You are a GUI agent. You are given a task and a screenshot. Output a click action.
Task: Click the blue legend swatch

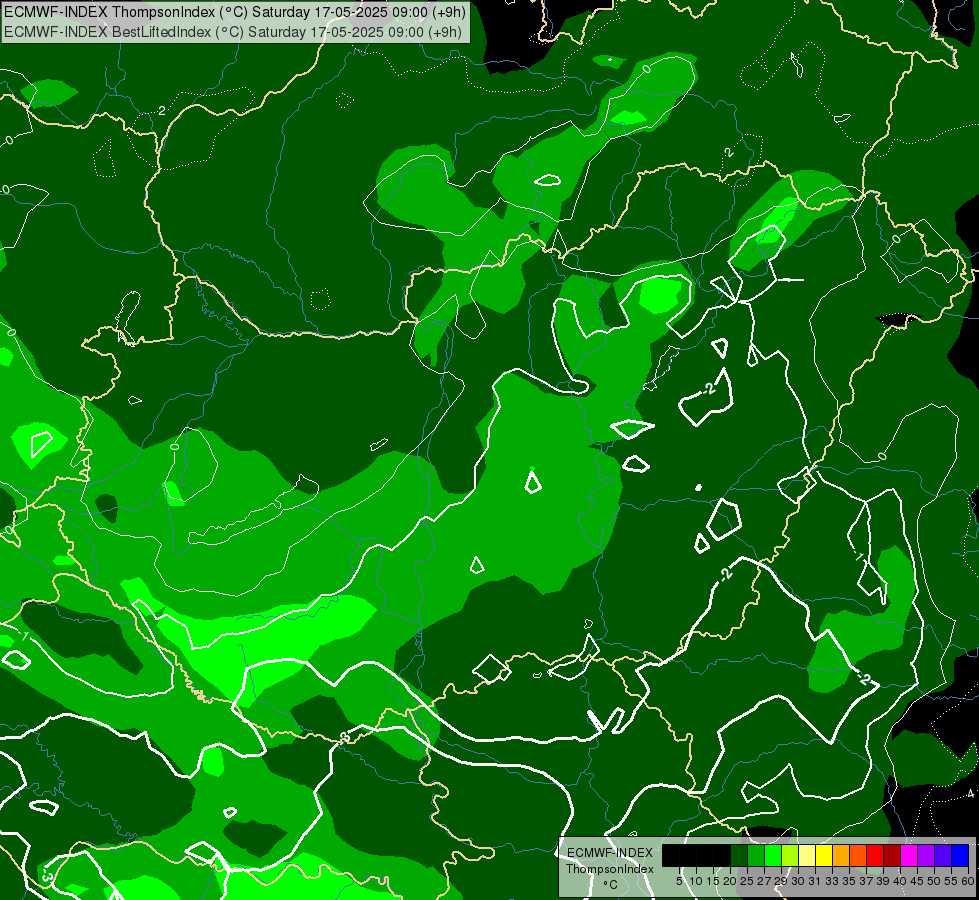coord(960,855)
